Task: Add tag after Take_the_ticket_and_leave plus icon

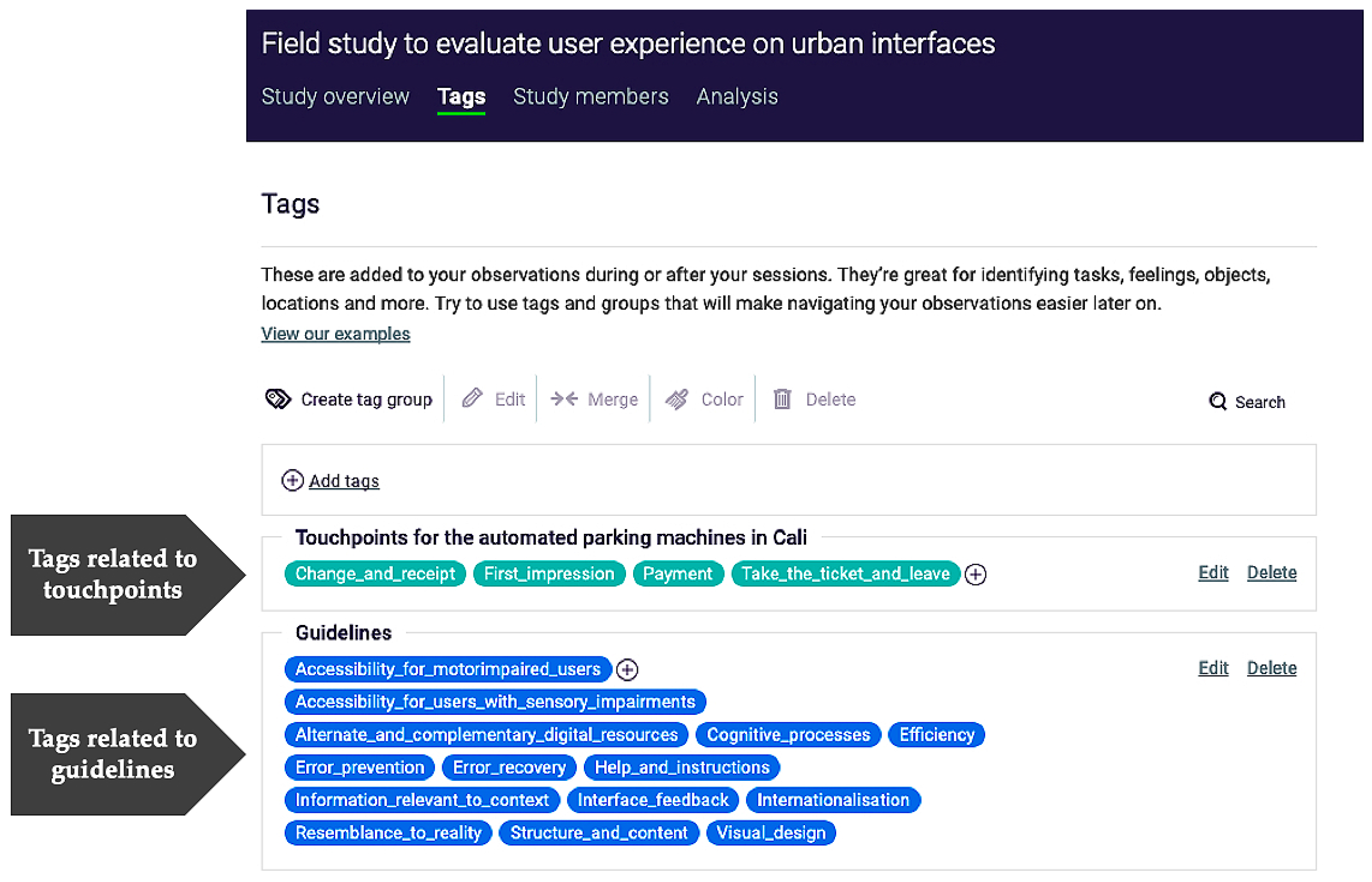Action: (x=976, y=574)
